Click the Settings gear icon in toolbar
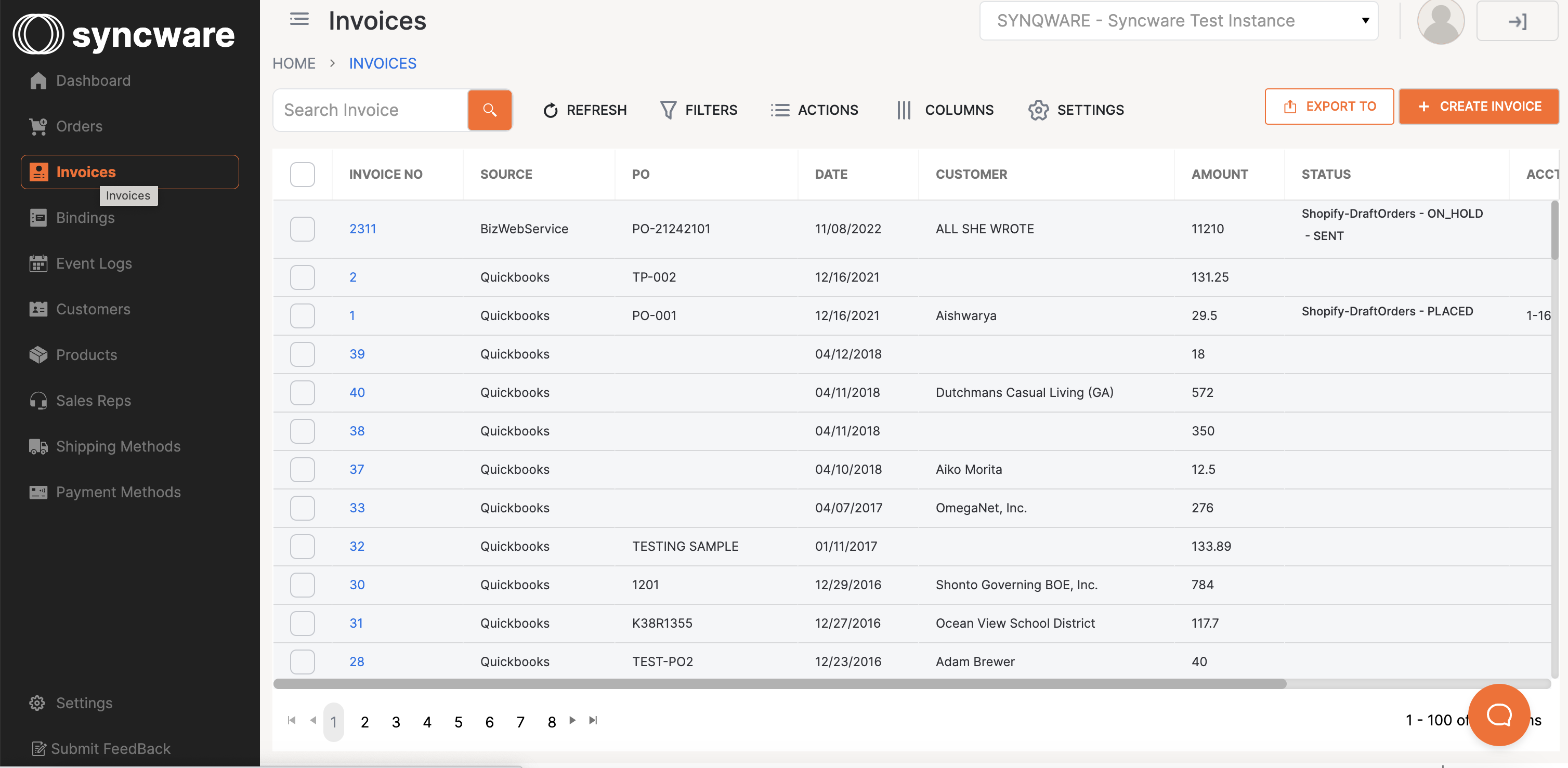Viewport: 1568px width, 768px height. 1038,110
